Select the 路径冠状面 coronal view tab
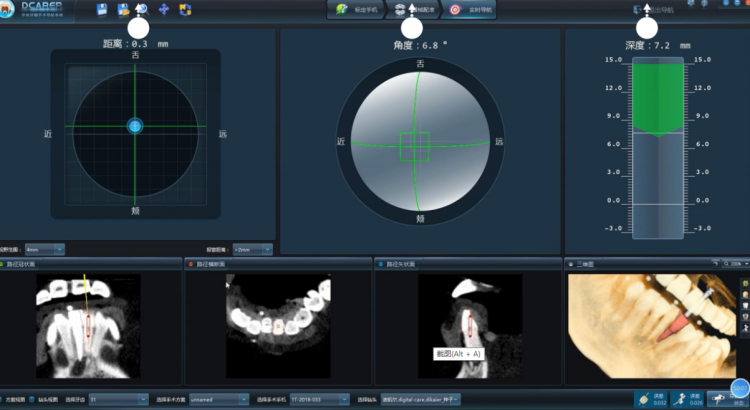The height and width of the screenshot is (410, 750). click(x=19, y=264)
